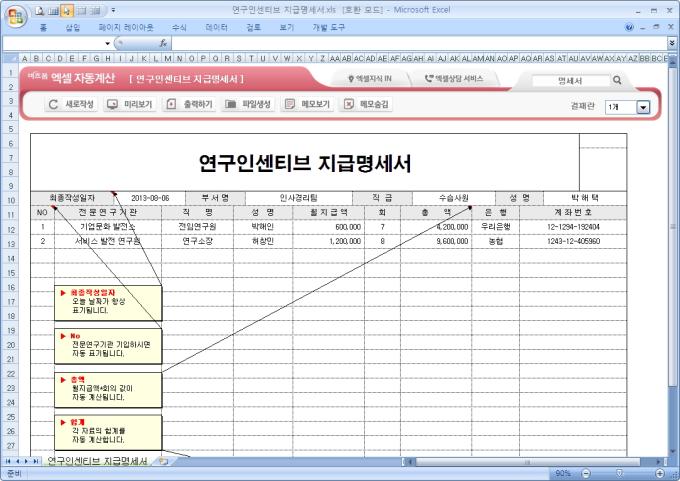Select the 서비스 발전 연구원 cell
This screenshot has width=680, height=481.
click(x=108, y=241)
